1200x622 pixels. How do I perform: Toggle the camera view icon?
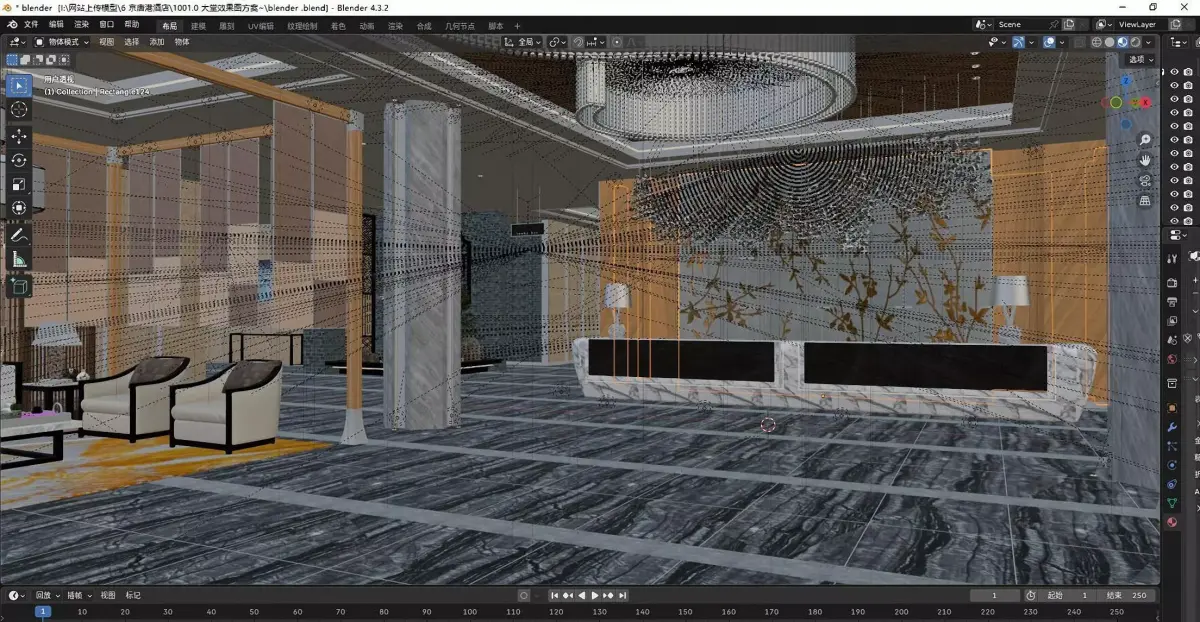[1145, 180]
